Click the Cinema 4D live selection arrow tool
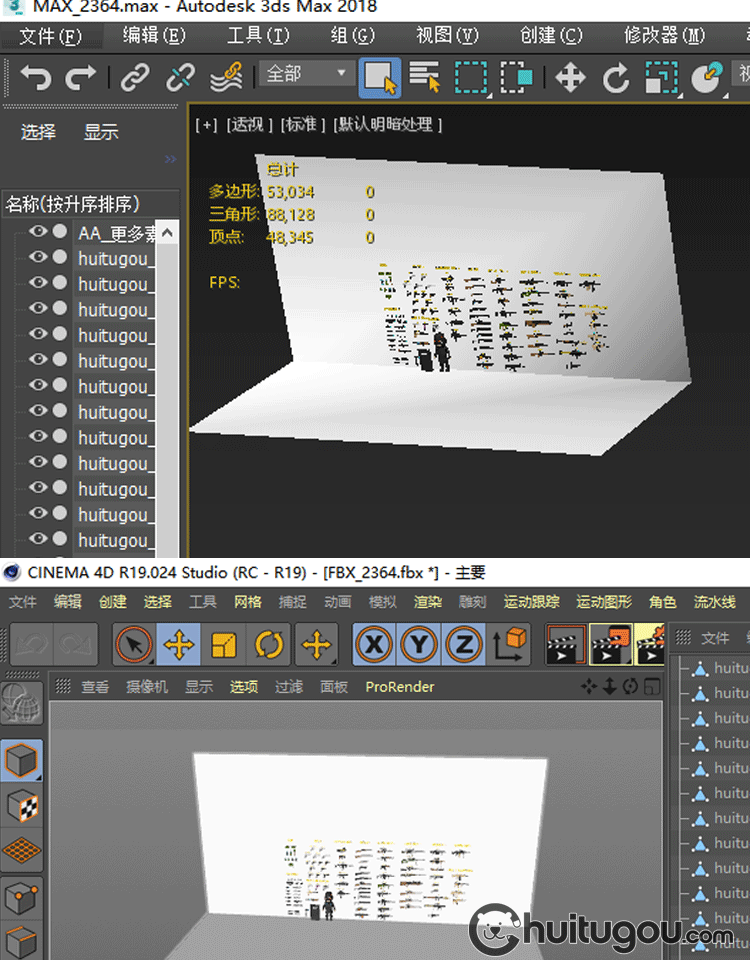The image size is (750, 960). point(134,645)
